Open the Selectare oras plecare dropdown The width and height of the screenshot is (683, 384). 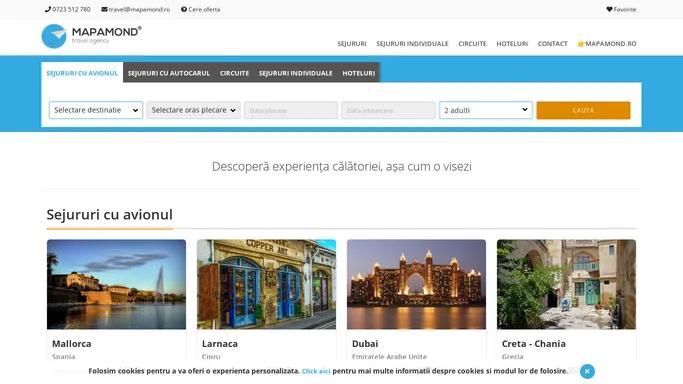(x=193, y=110)
